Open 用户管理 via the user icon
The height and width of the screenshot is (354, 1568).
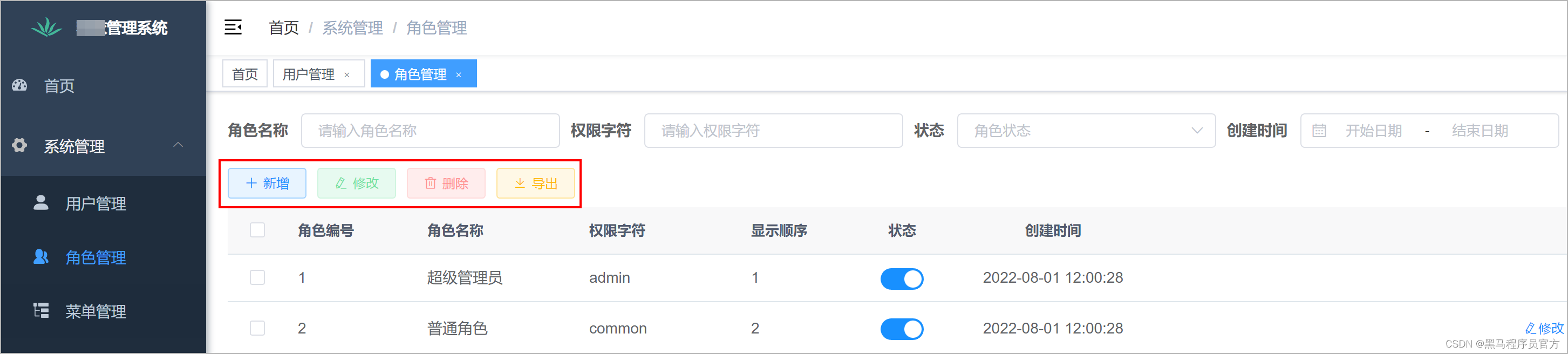click(x=41, y=203)
